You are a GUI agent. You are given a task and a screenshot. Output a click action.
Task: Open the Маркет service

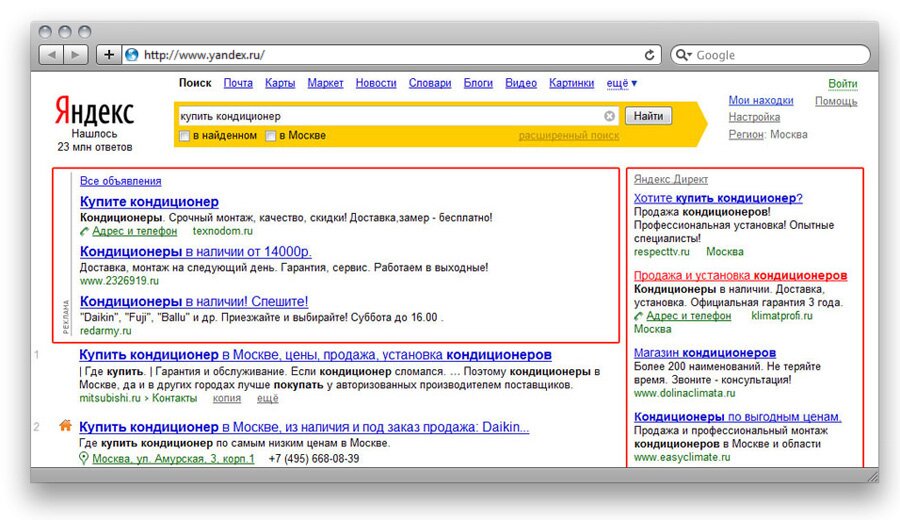click(325, 83)
